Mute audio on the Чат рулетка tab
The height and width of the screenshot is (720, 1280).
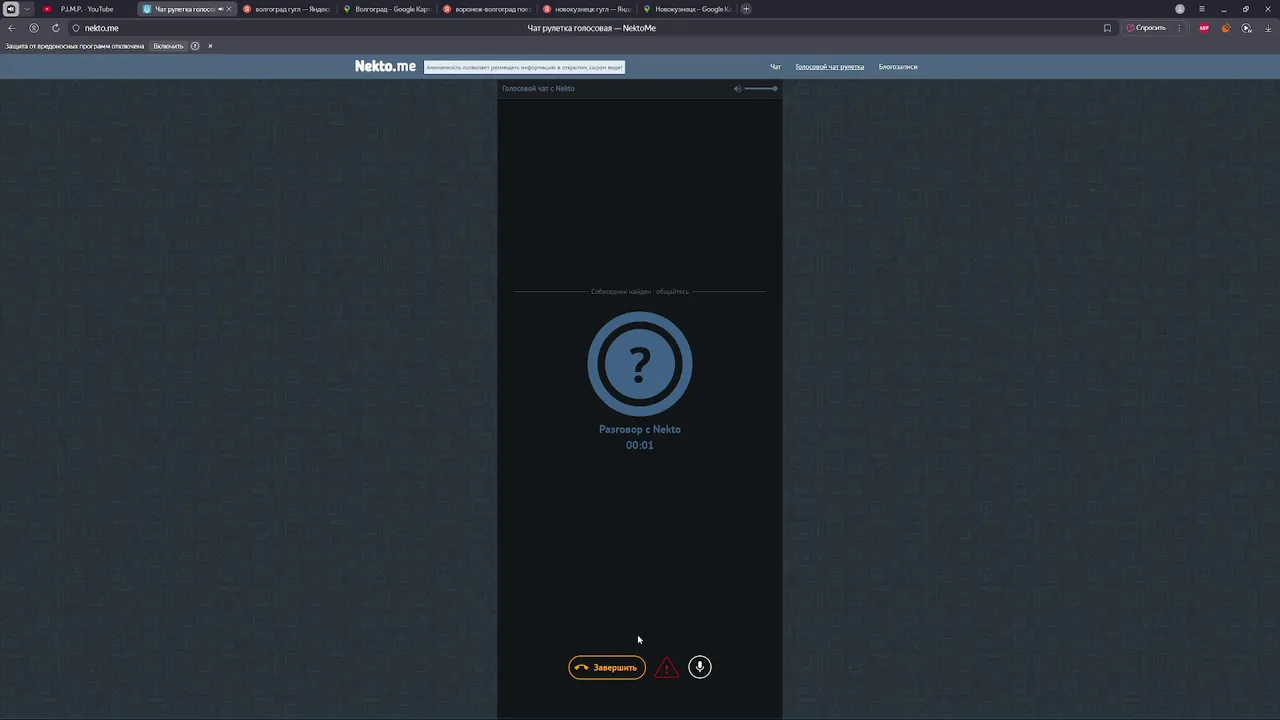pos(220,9)
